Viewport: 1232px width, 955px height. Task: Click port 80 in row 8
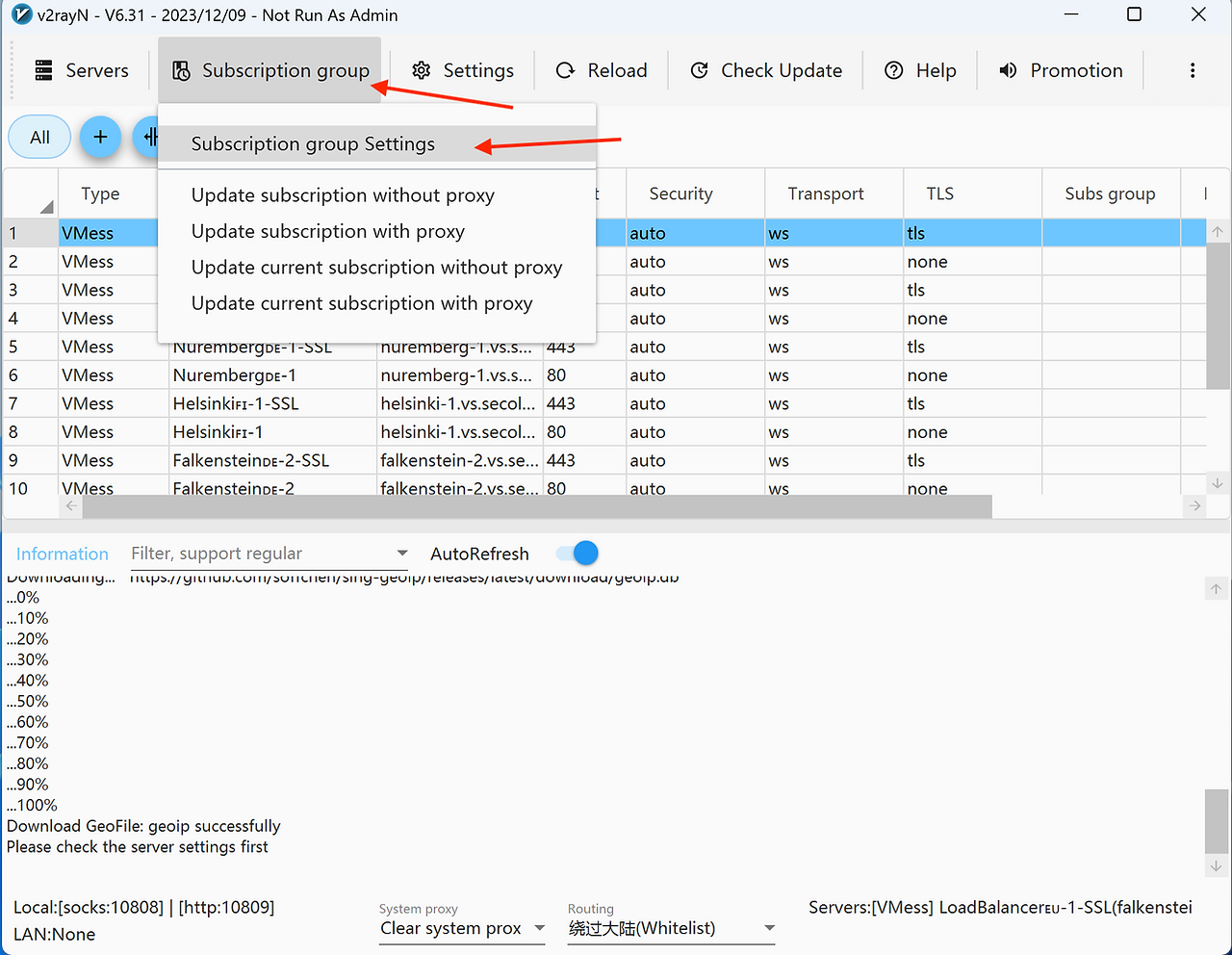pos(584,432)
